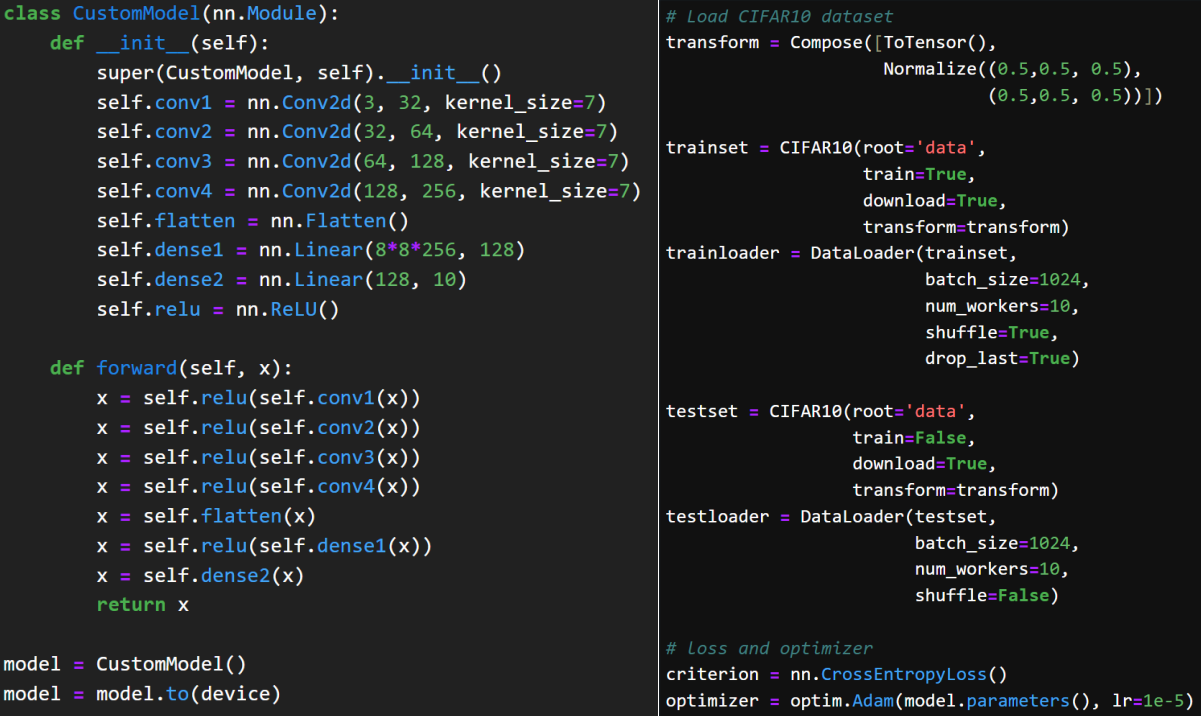The height and width of the screenshot is (716, 1201).
Task: Click the 'testloader = DataLoader(testset,' line
Action: (x=831, y=516)
